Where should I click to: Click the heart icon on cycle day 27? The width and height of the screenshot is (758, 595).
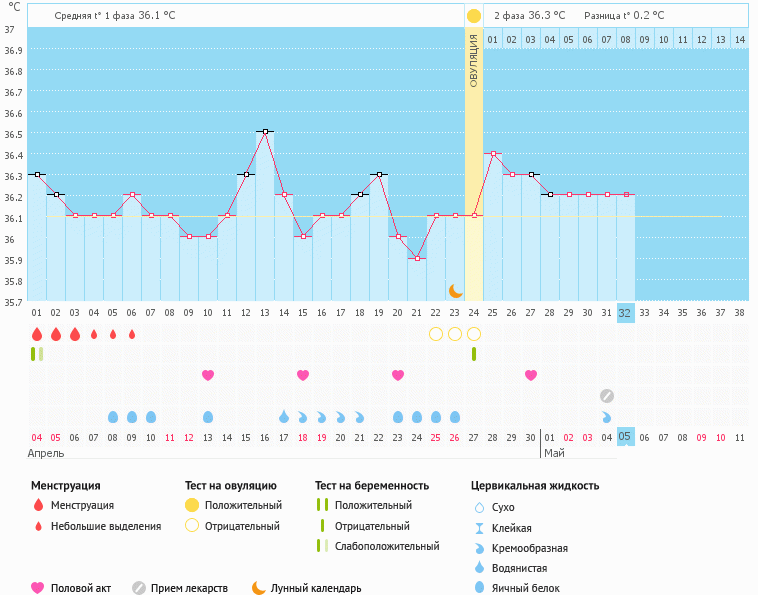coord(531,375)
